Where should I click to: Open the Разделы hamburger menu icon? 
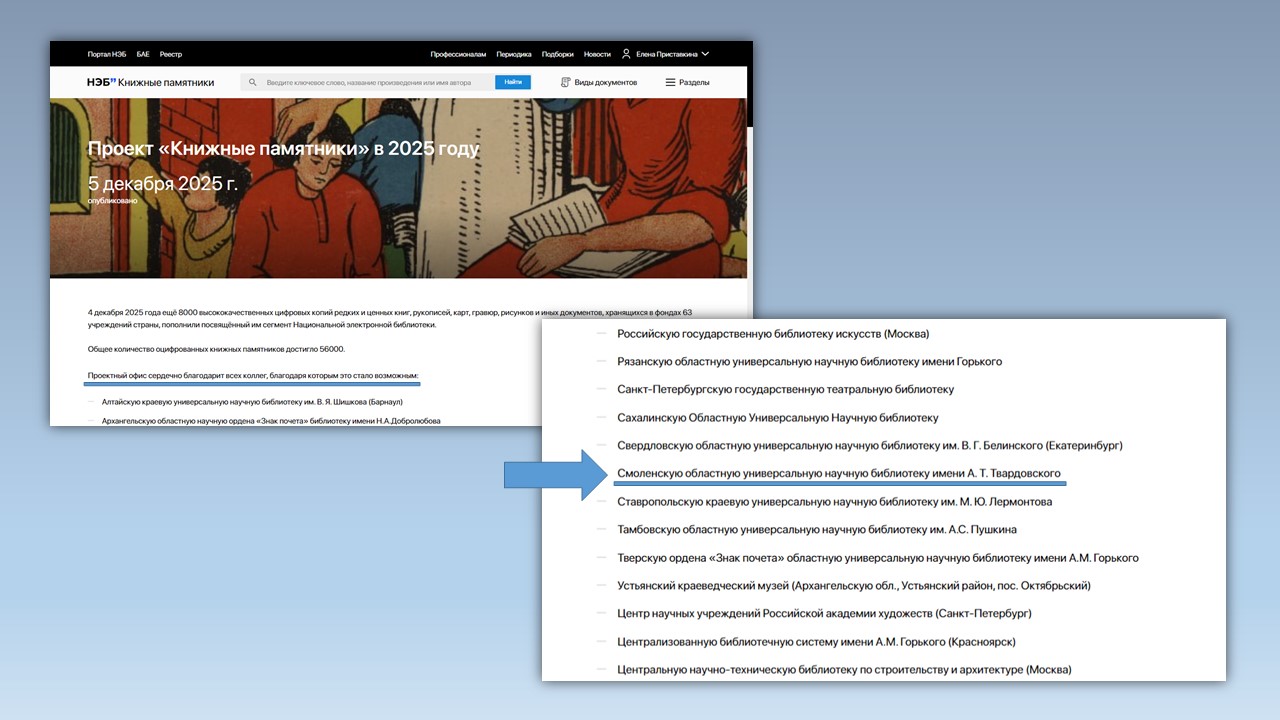pyautogui.click(x=670, y=83)
